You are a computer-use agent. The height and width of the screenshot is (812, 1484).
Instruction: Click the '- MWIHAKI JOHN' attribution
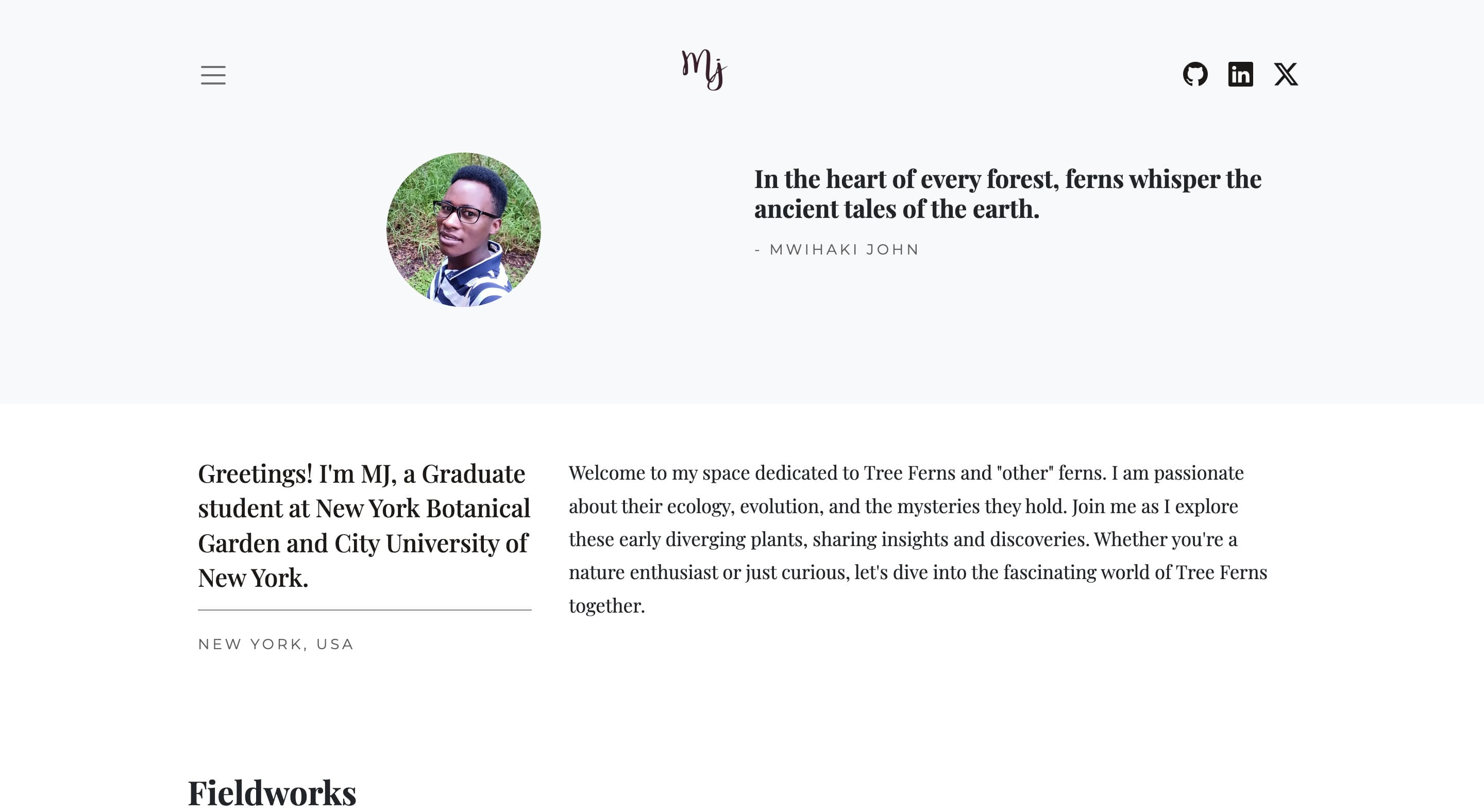[x=836, y=249]
